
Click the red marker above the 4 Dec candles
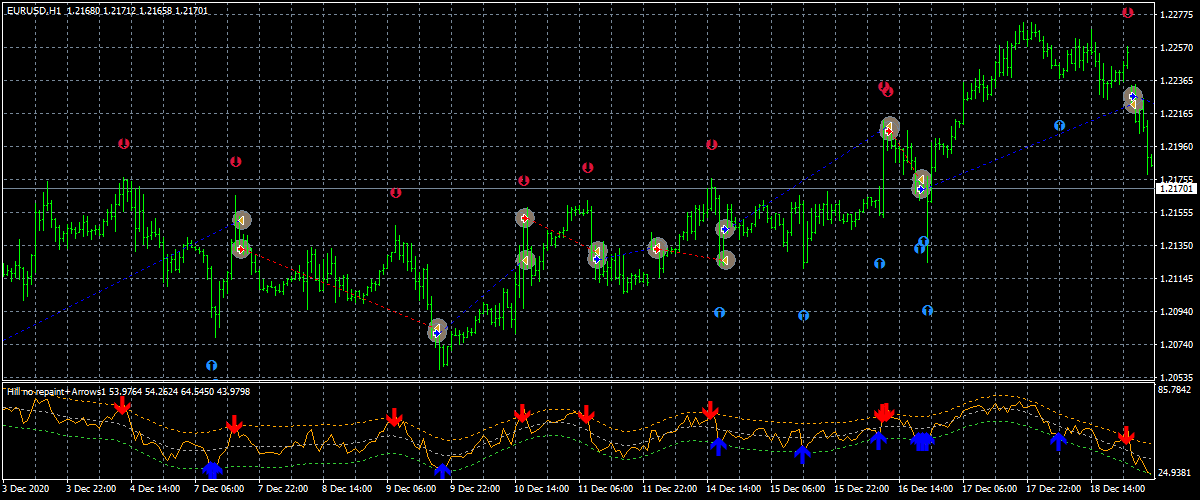124,144
